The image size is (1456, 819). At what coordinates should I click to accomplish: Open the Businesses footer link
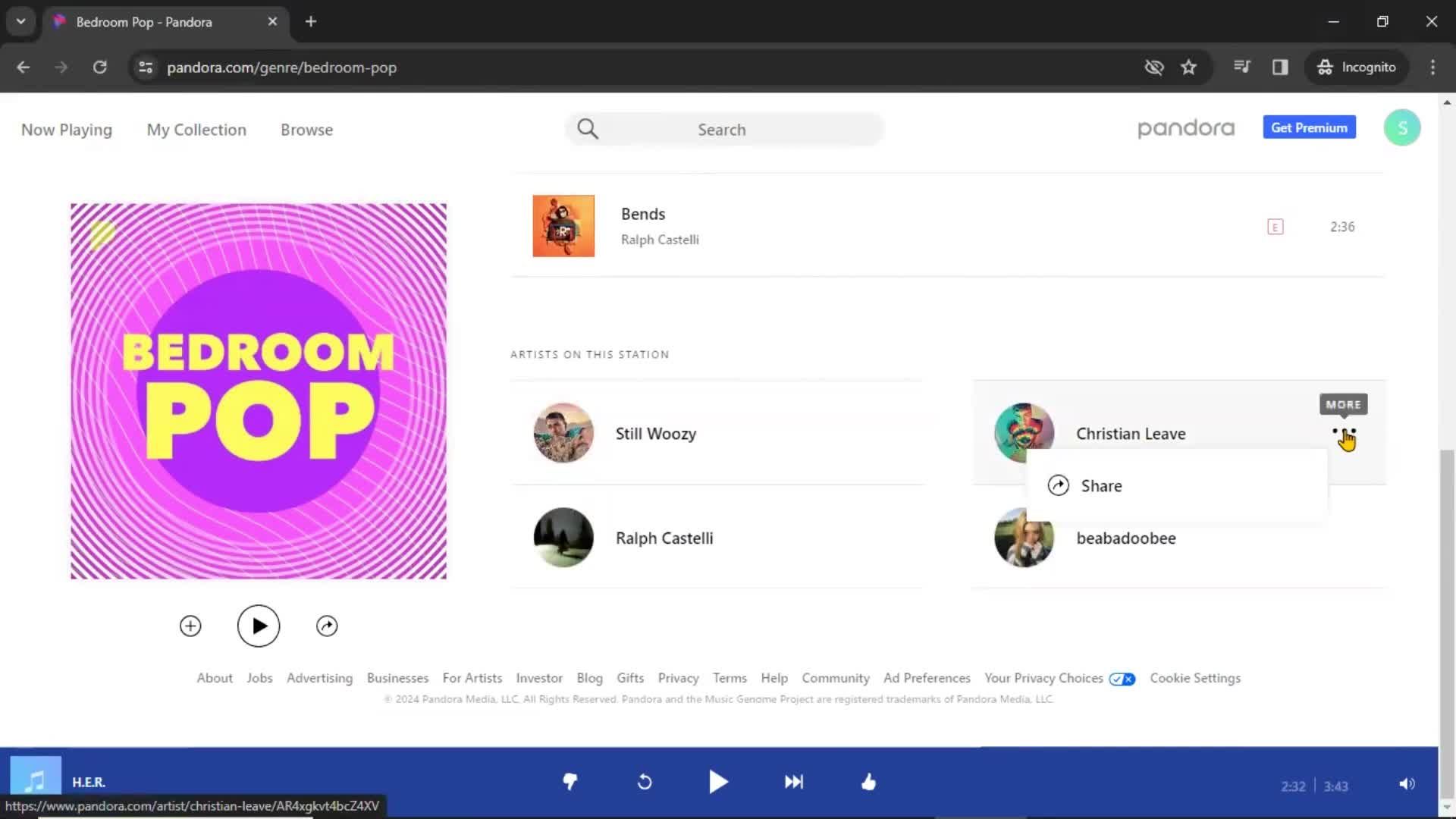click(397, 678)
